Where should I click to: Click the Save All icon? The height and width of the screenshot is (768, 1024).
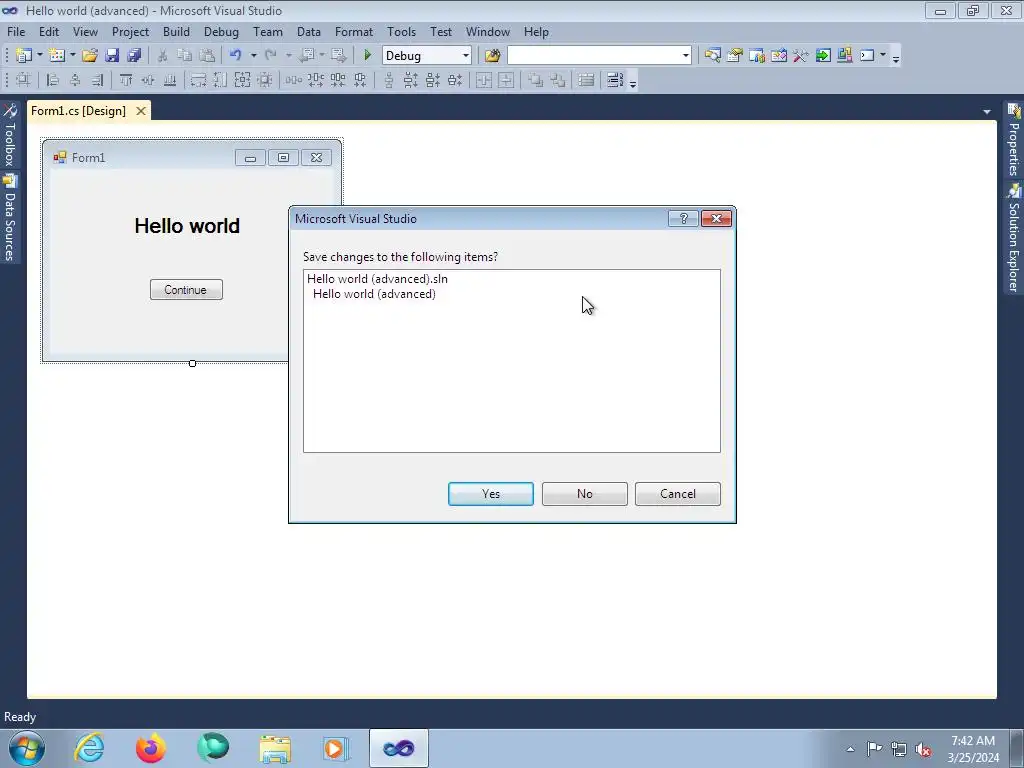click(x=134, y=56)
